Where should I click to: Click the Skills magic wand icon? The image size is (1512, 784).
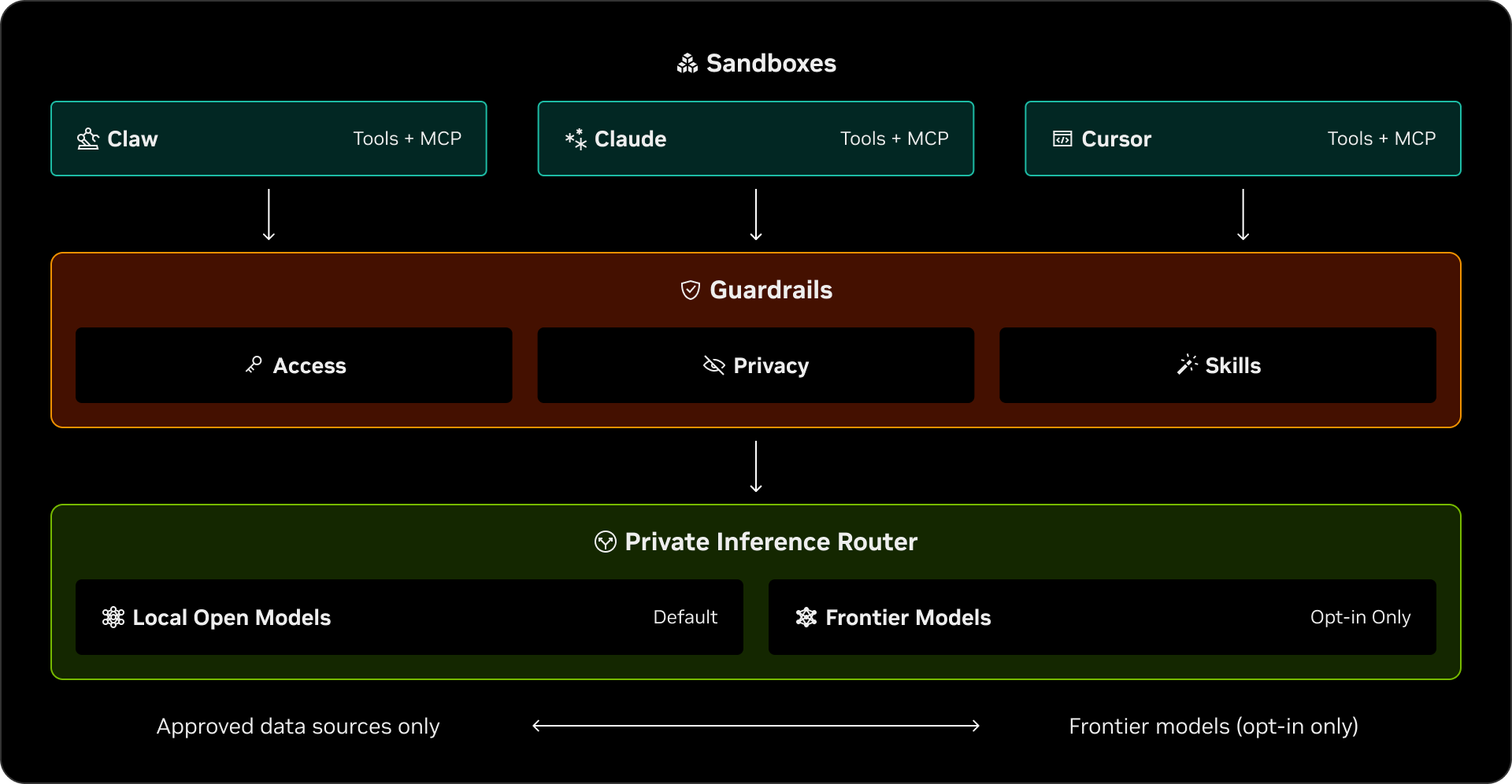point(1187,365)
